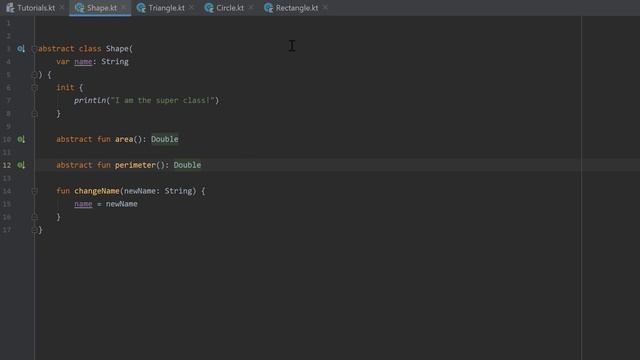Close the Rectangle.kt tab
Screen dimensions: 640x360
[x=325, y=8]
